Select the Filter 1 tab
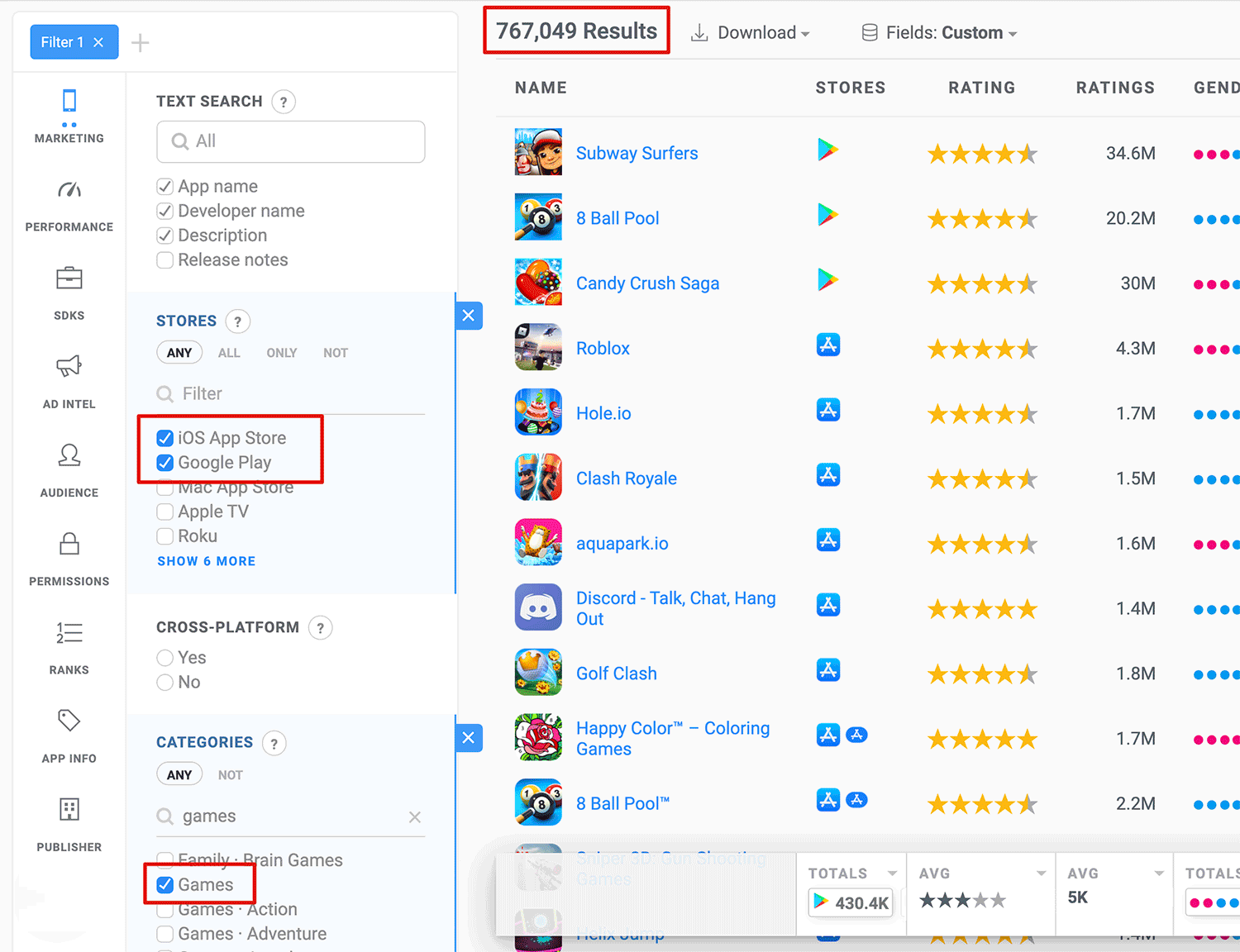This screenshot has height=952, width=1240. (63, 42)
